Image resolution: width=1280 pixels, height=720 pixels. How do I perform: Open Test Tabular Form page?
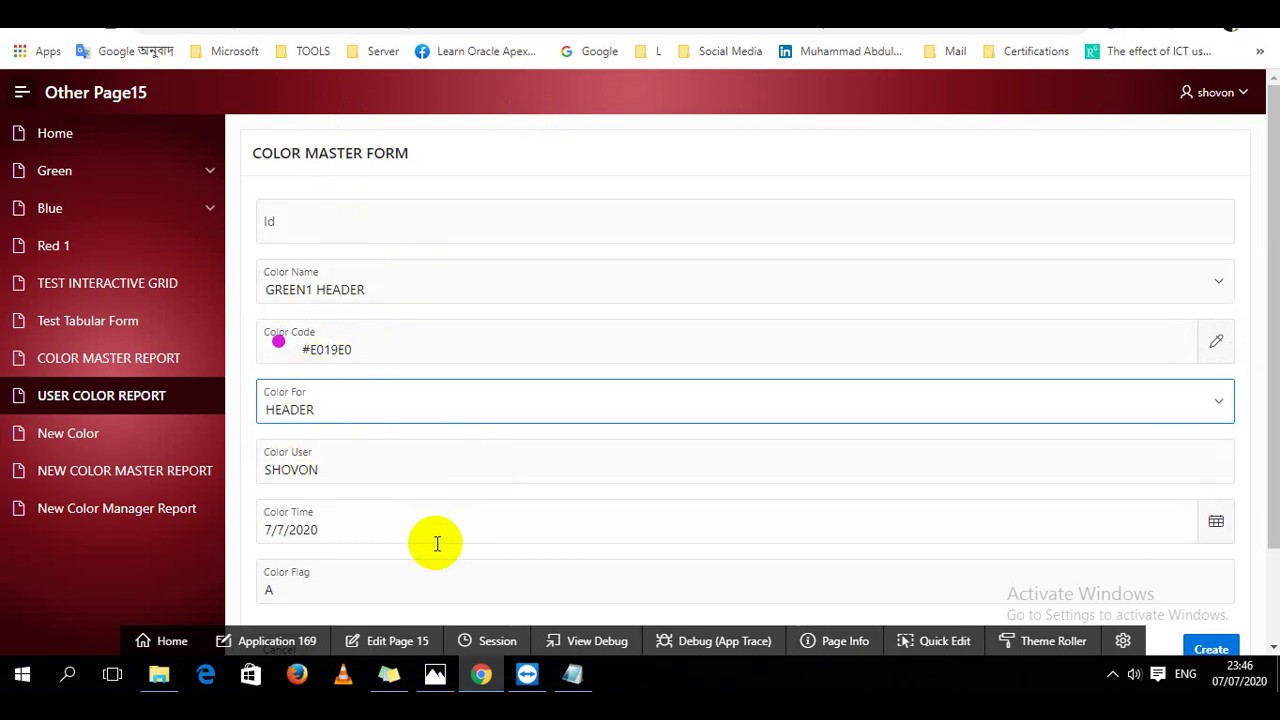pos(112,321)
